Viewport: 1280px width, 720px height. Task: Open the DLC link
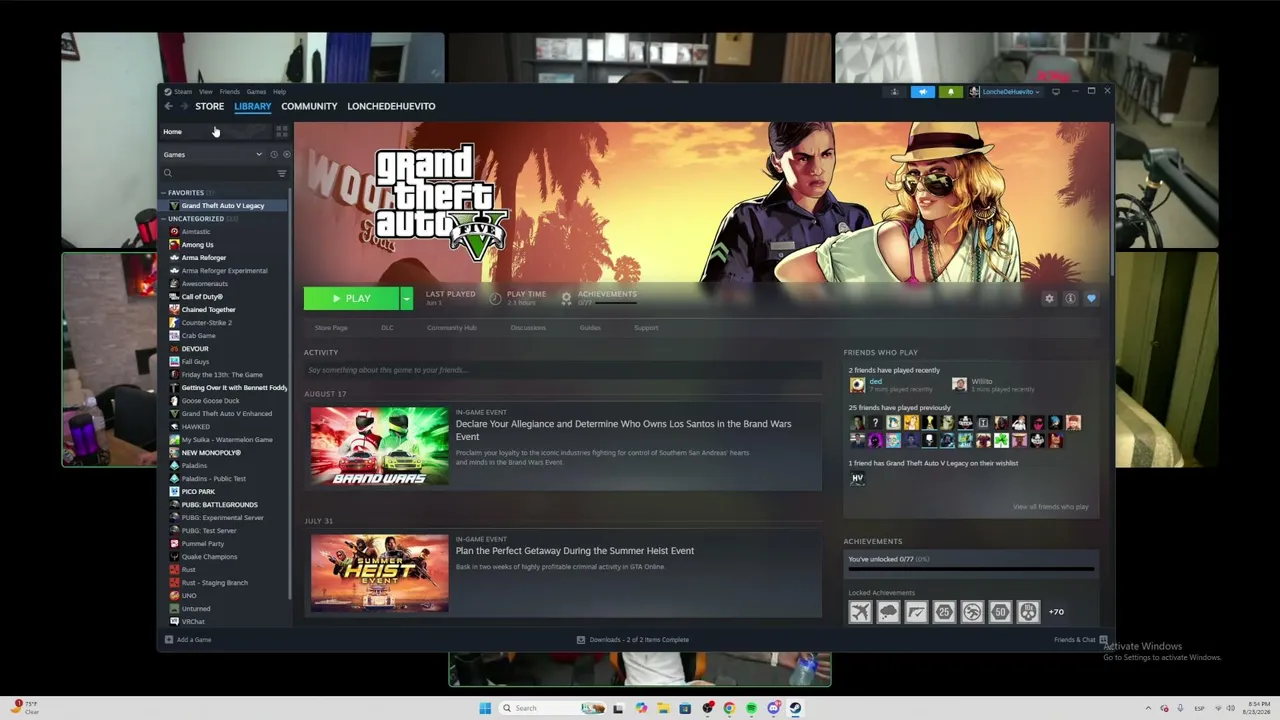tap(387, 328)
